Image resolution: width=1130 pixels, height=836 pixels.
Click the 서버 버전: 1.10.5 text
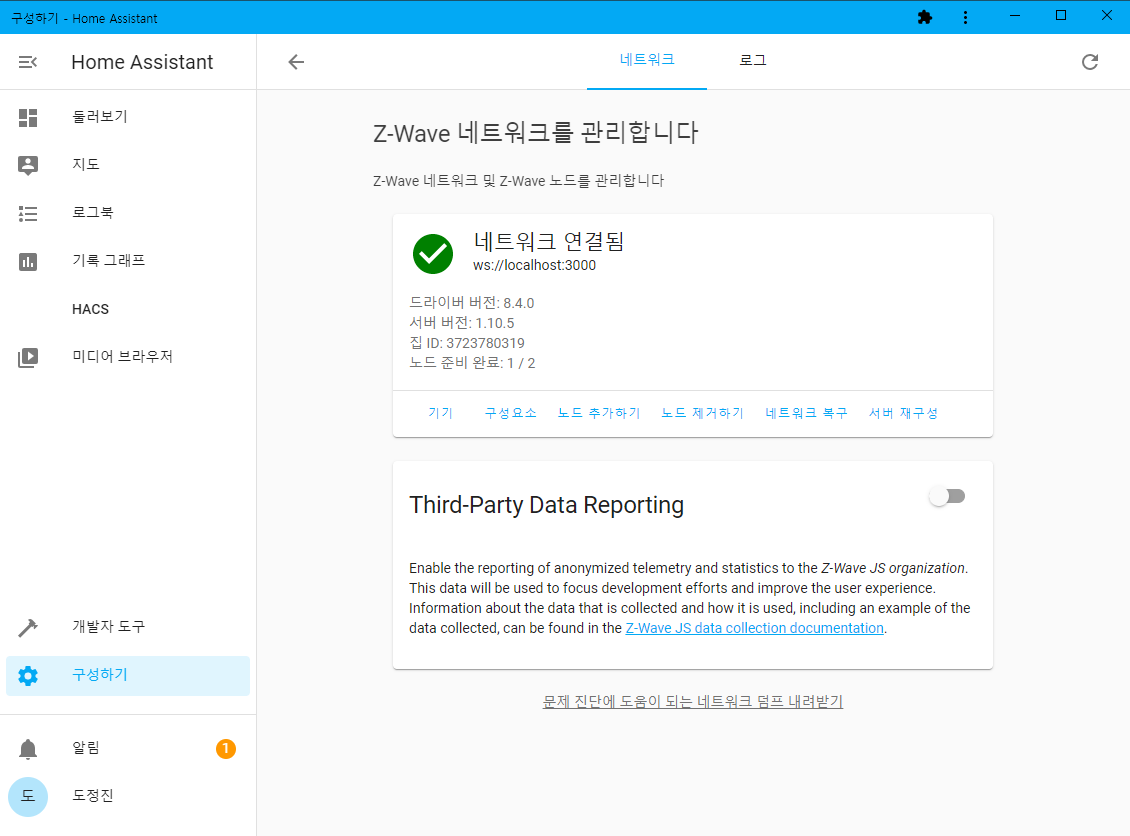(462, 323)
